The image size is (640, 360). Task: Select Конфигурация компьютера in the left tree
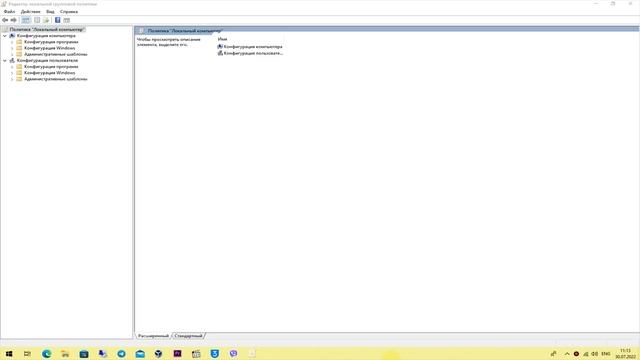click(46, 36)
